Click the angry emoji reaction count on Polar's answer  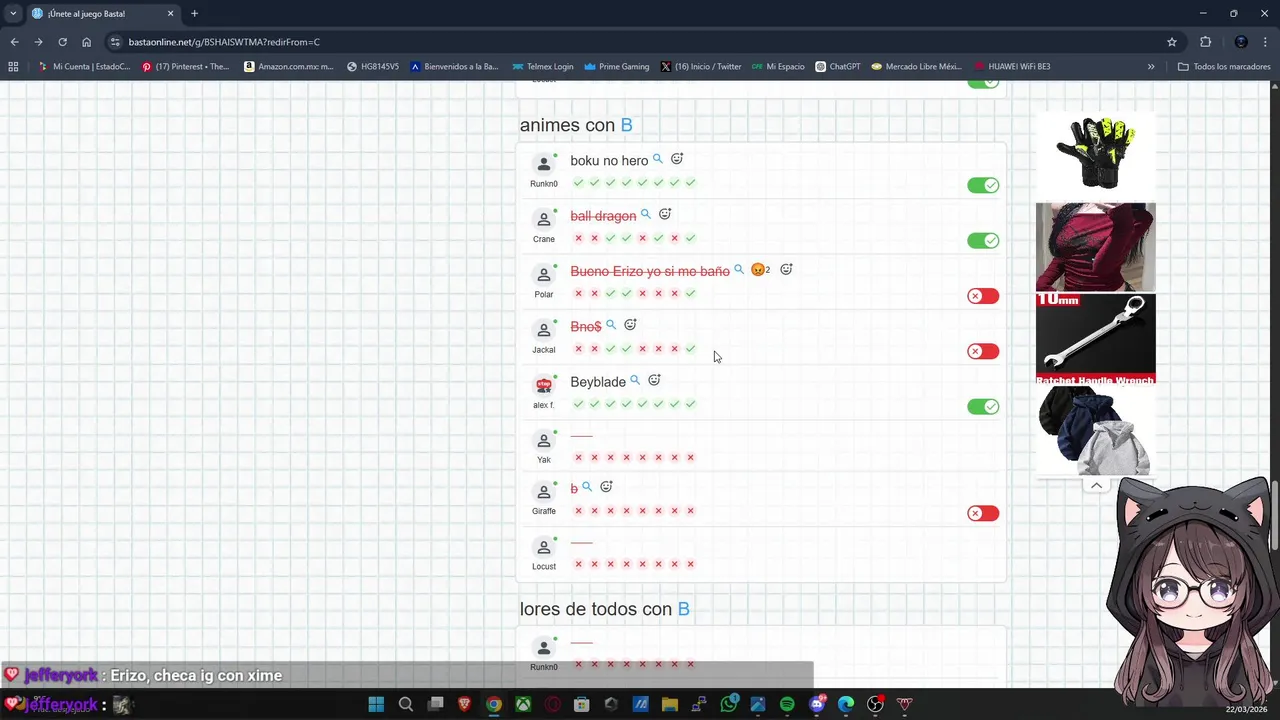(x=761, y=270)
